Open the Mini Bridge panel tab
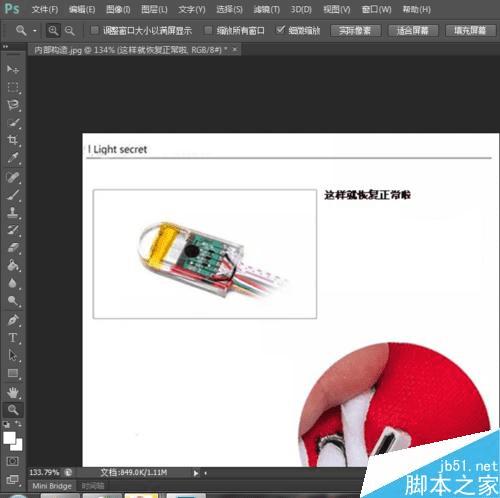Image resolution: width=500 pixels, height=498 pixels. pyautogui.click(x=52, y=486)
